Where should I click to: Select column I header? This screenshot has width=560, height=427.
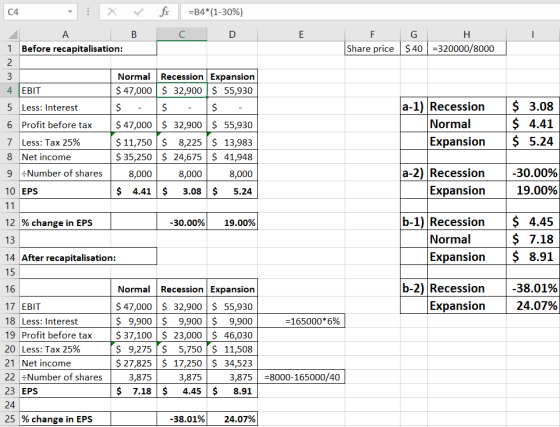533,35
